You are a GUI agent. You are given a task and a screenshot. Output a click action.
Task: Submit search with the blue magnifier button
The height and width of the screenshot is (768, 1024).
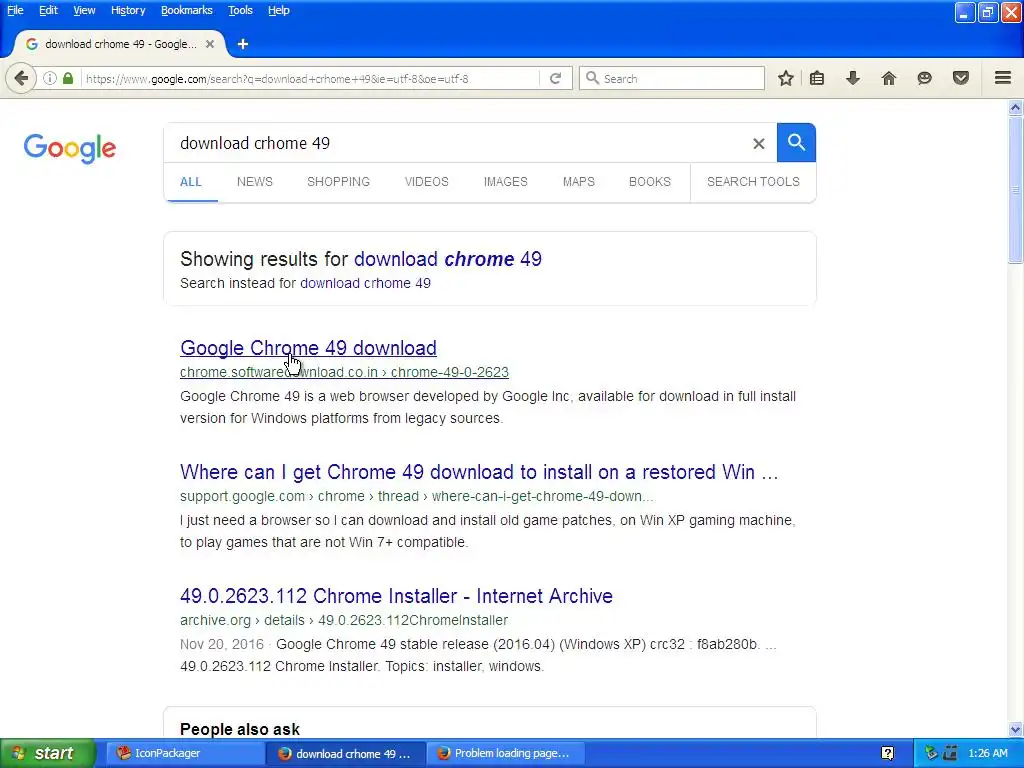tap(796, 142)
